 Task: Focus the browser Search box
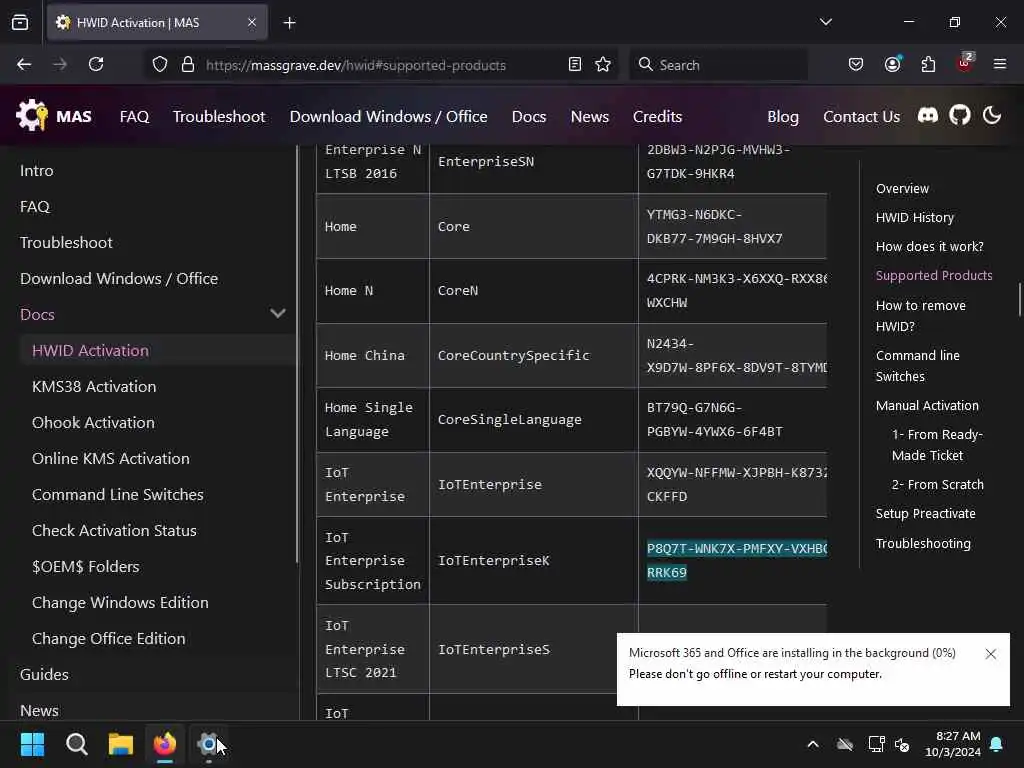pyautogui.click(x=718, y=65)
